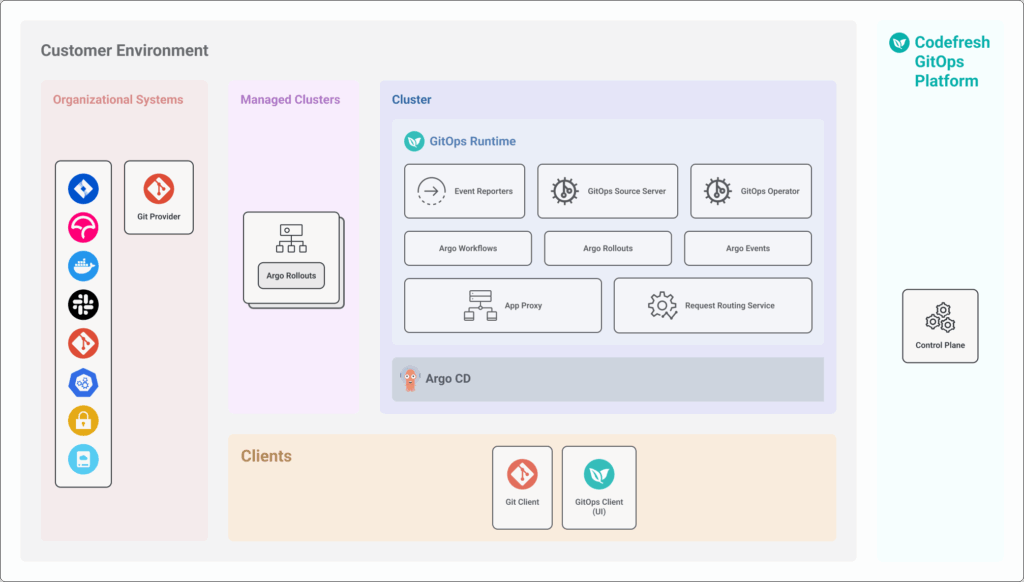Click the Argo CD octopus icon
The width and height of the screenshot is (1024, 582).
pyautogui.click(x=410, y=379)
